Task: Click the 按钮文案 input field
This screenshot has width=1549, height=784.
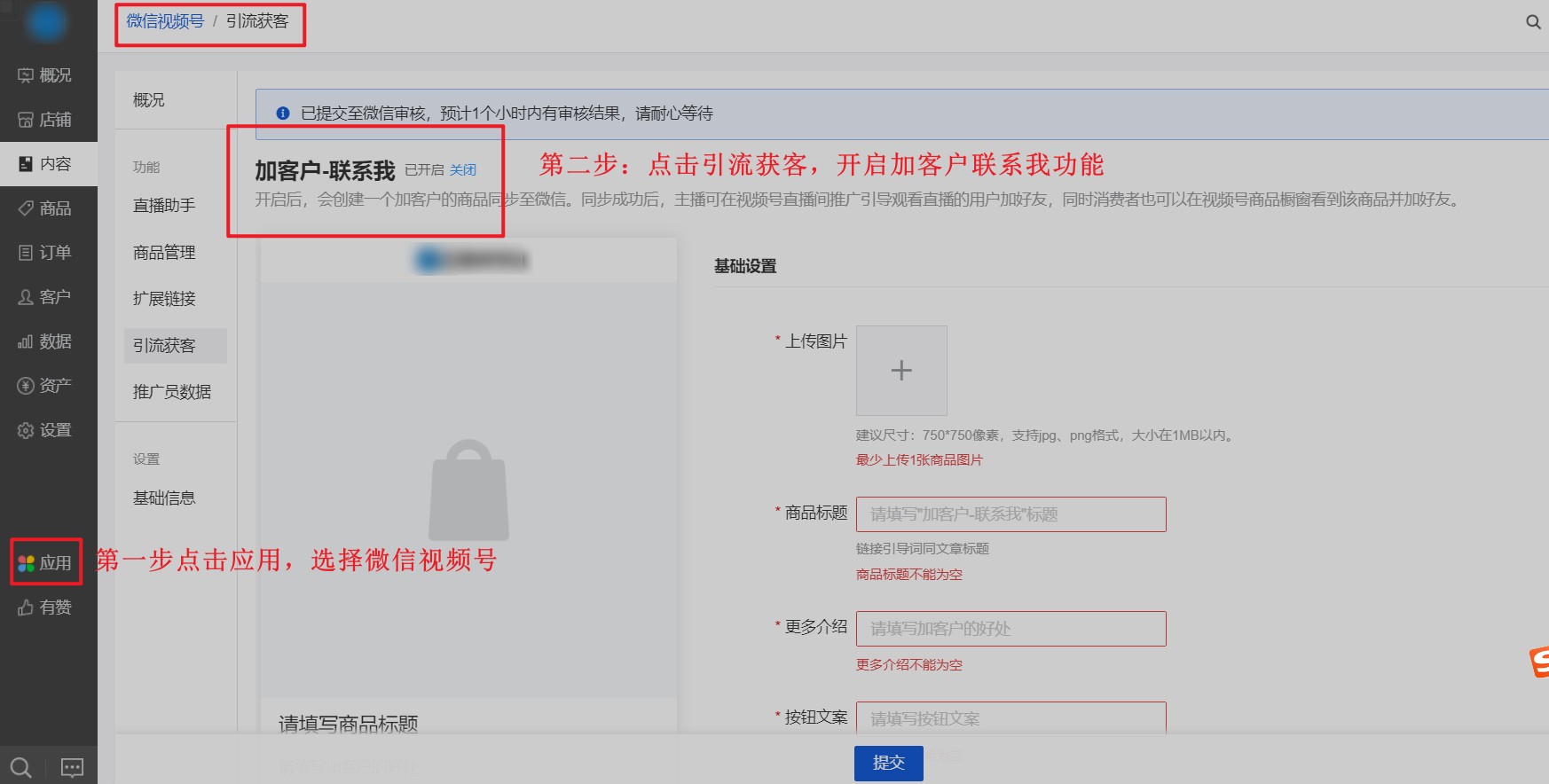Action: [1010, 718]
